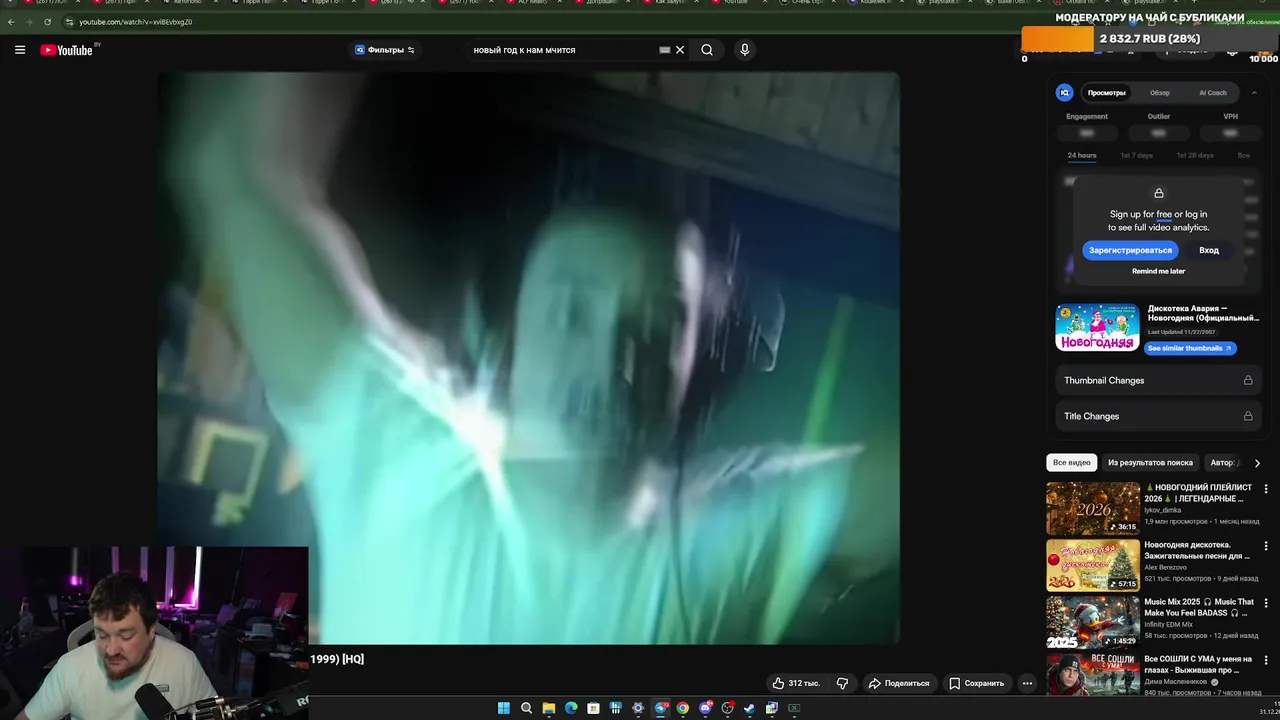This screenshot has width=1280, height=720.
Task: Open Microsoft Store from the taskbar
Action: coord(593,708)
